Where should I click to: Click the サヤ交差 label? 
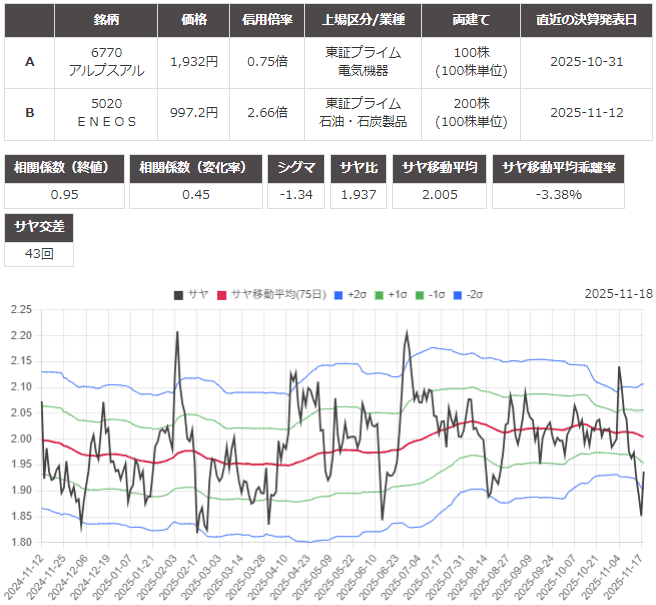(38, 227)
